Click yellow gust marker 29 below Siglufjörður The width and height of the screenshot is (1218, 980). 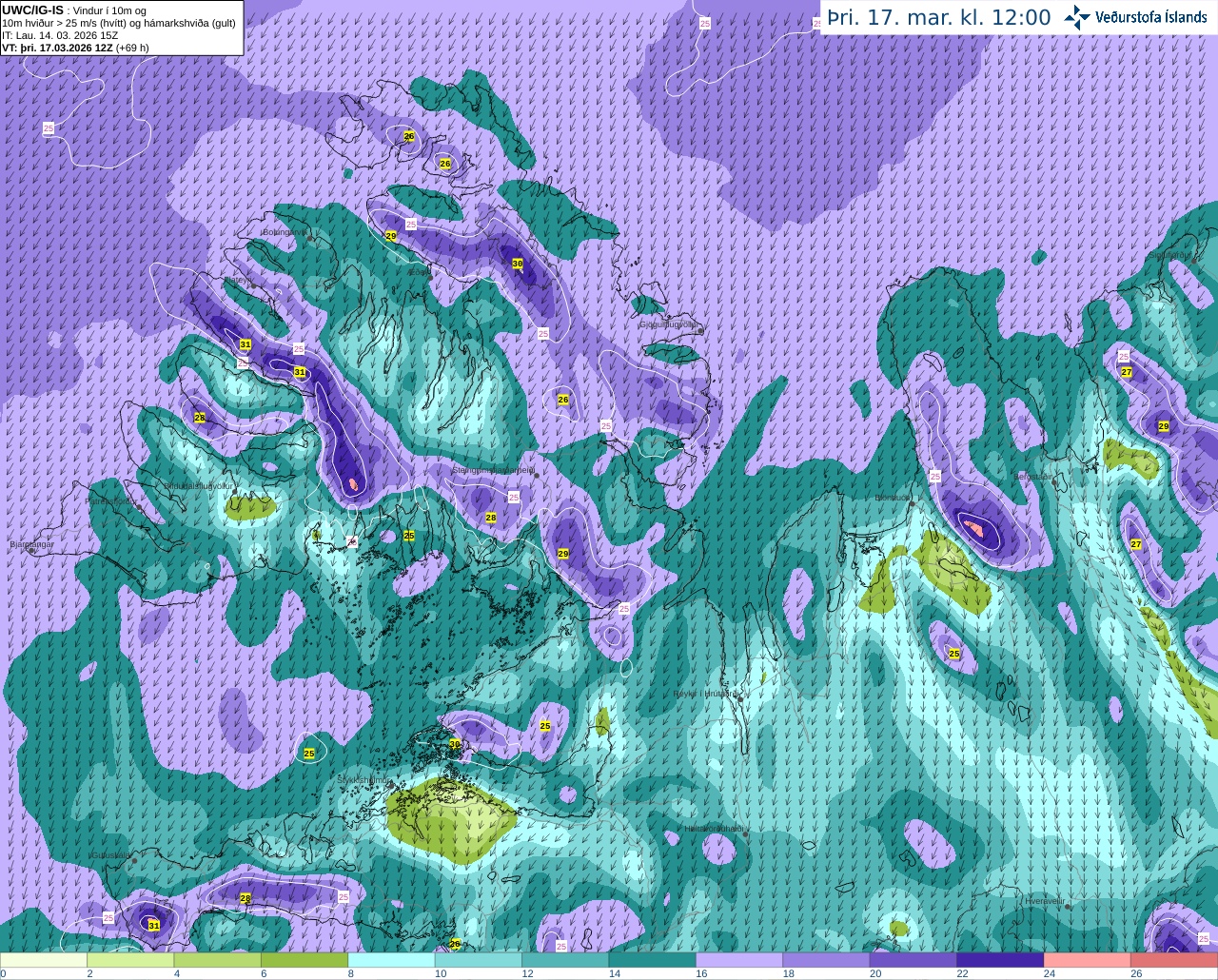pos(1163,426)
